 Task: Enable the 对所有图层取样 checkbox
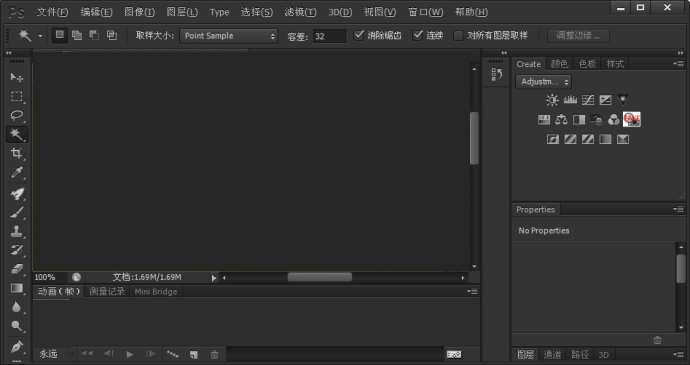point(459,35)
